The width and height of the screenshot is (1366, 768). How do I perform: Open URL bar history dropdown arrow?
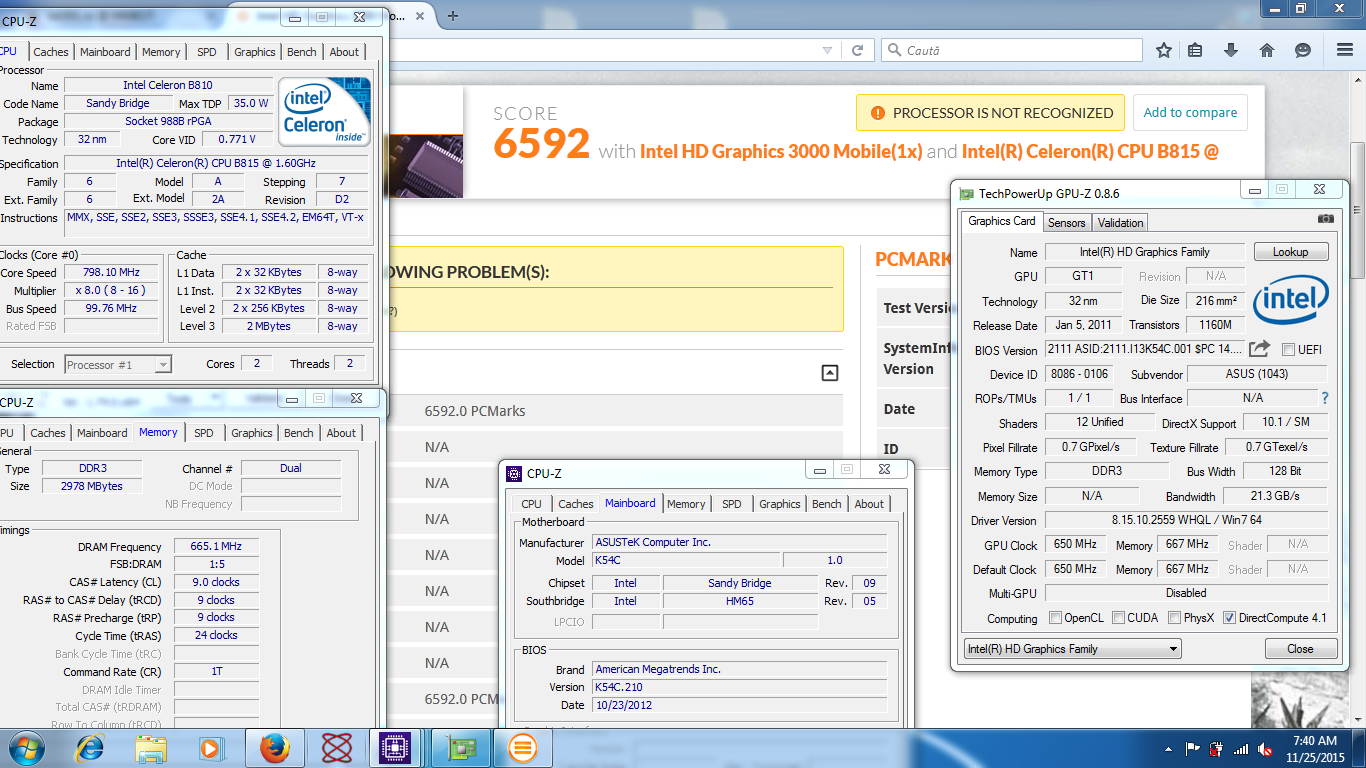pos(826,50)
